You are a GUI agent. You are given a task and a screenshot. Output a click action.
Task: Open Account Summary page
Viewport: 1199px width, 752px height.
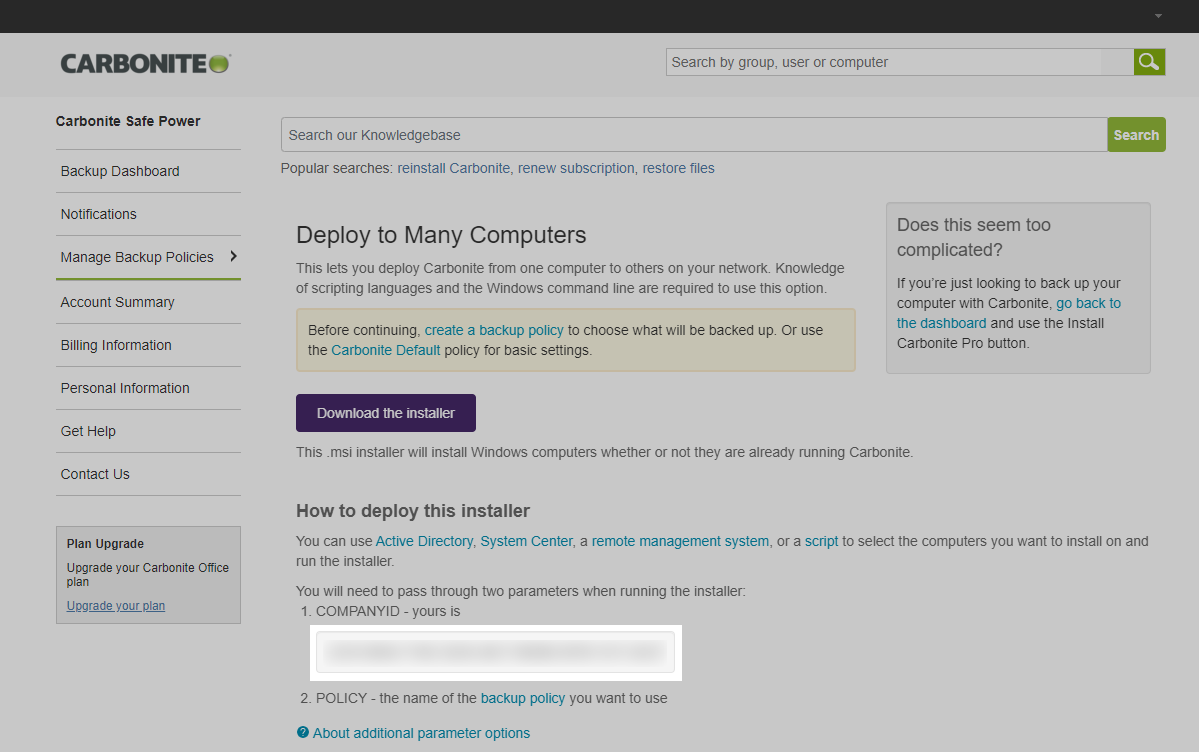tap(117, 302)
